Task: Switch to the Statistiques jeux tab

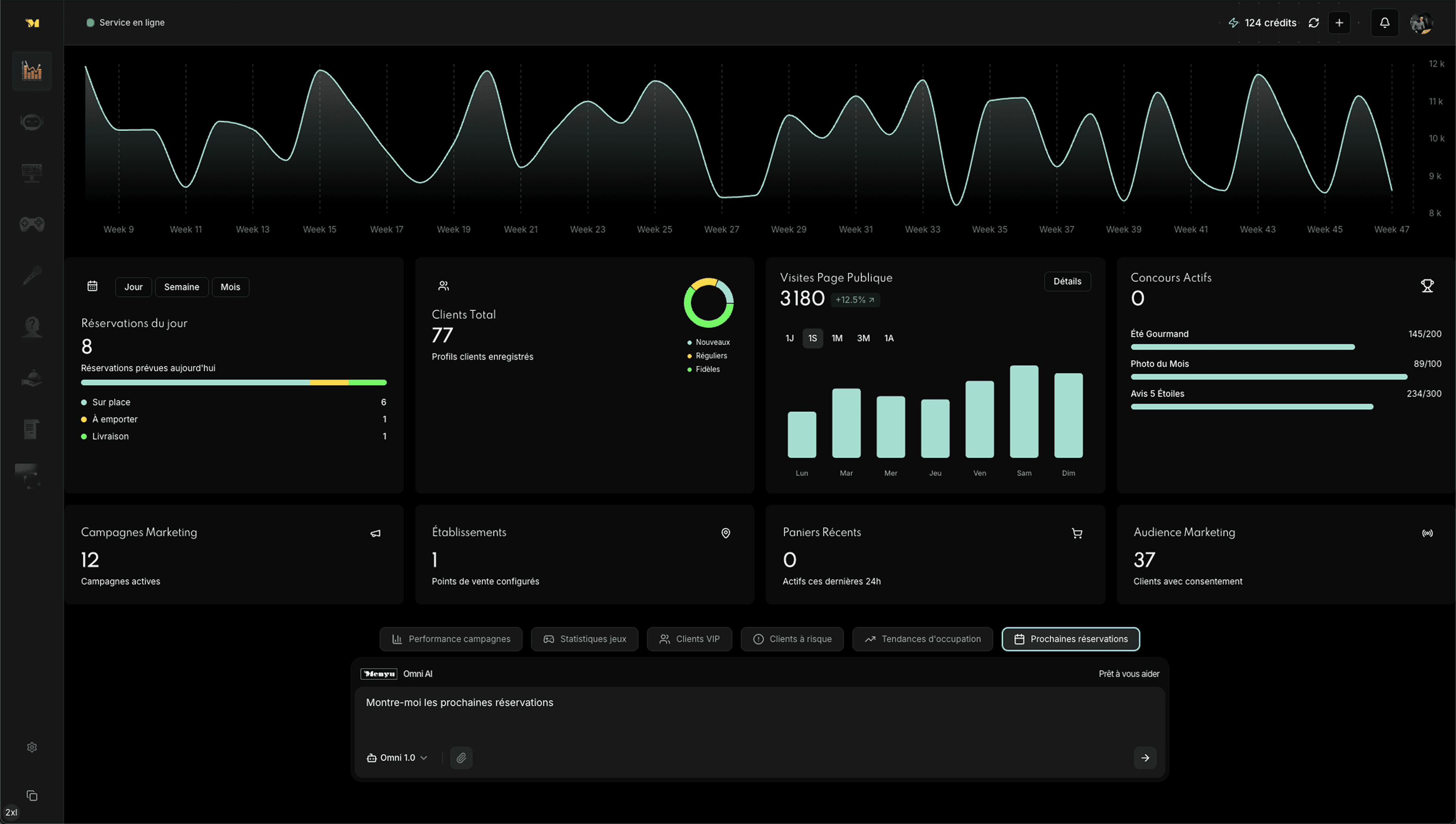Action: pos(585,639)
